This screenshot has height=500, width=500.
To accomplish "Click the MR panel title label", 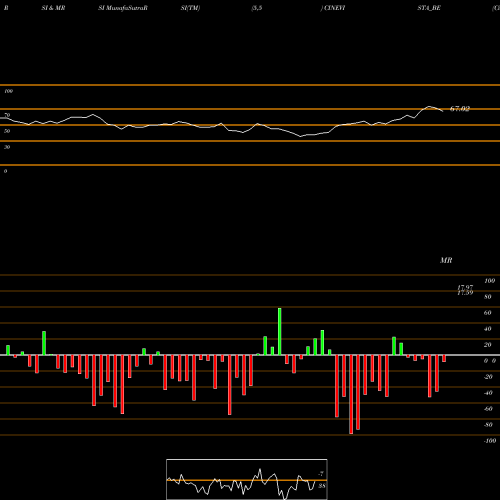I will pos(446,260).
